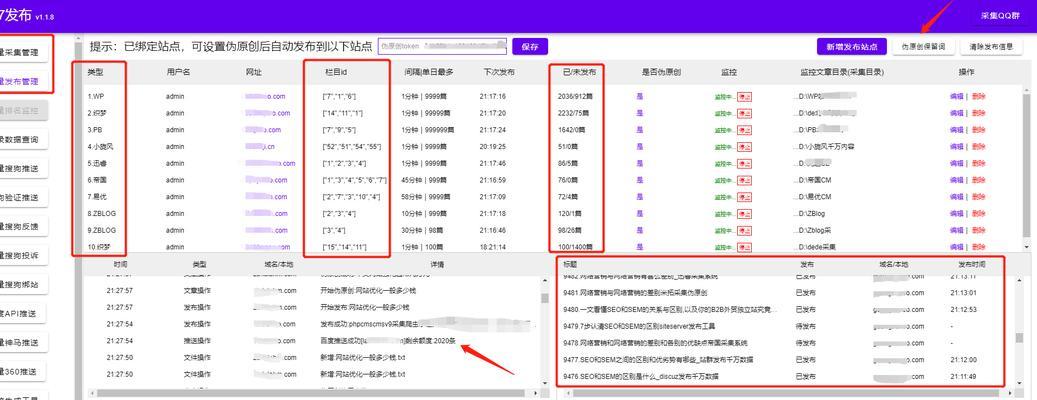
Task: Select the 100/1400篇 cell
Action: pos(580,247)
